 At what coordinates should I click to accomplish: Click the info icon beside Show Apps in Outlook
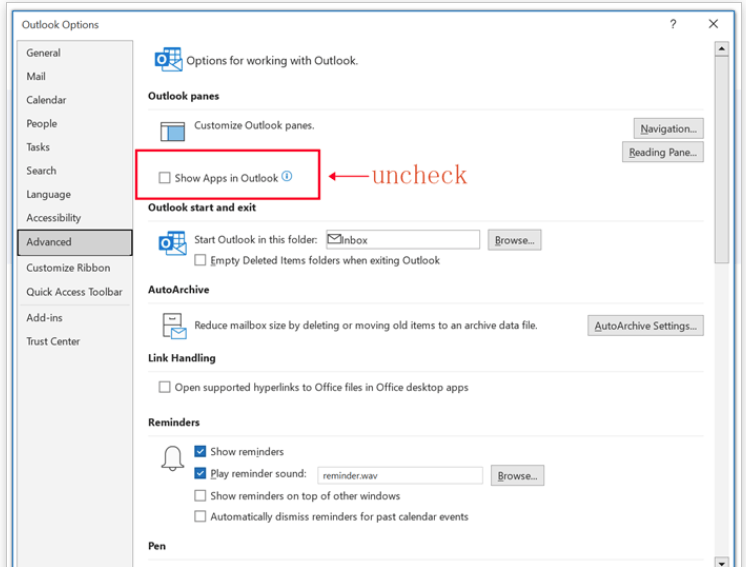(x=287, y=176)
